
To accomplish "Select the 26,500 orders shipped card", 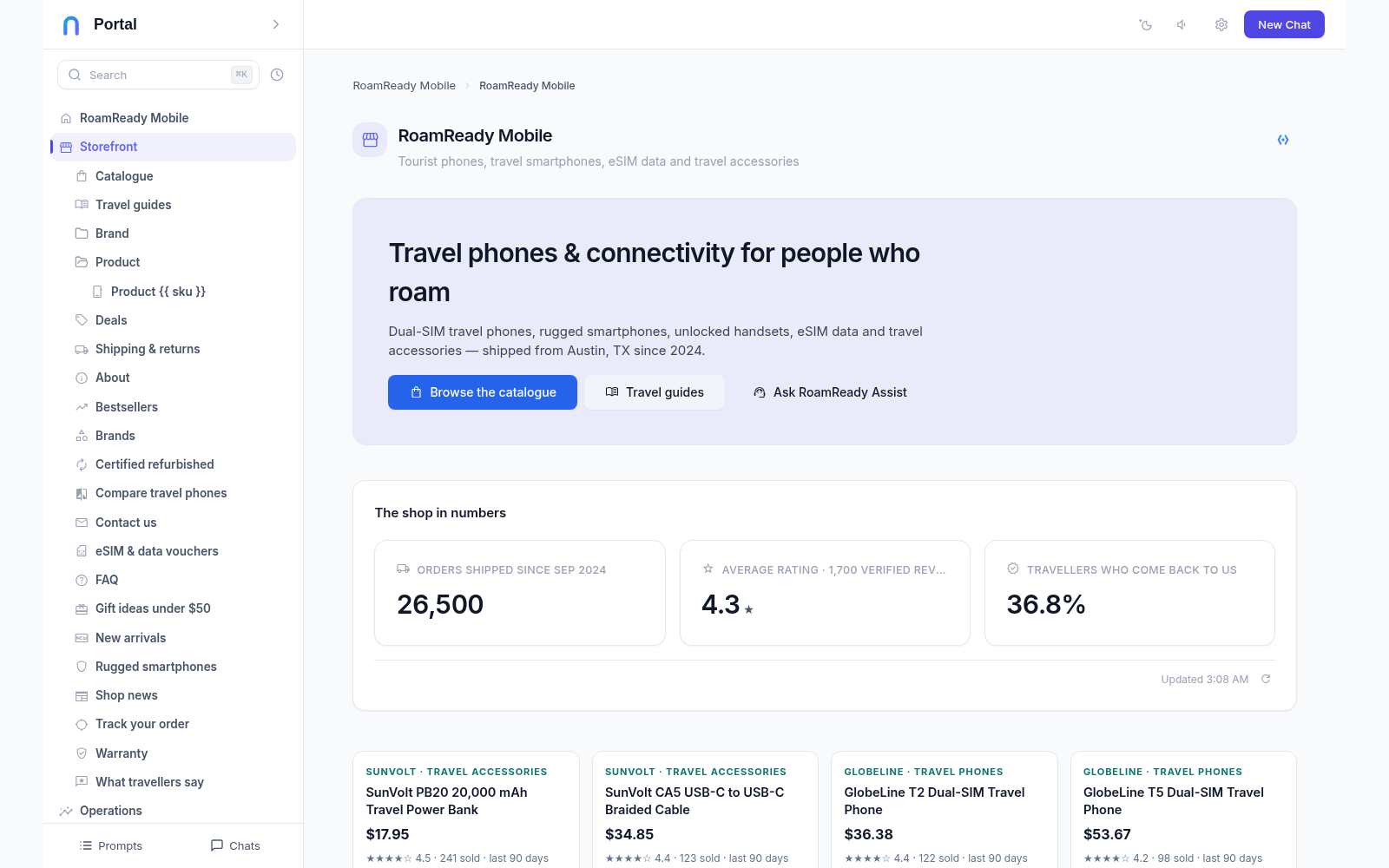I will [520, 593].
